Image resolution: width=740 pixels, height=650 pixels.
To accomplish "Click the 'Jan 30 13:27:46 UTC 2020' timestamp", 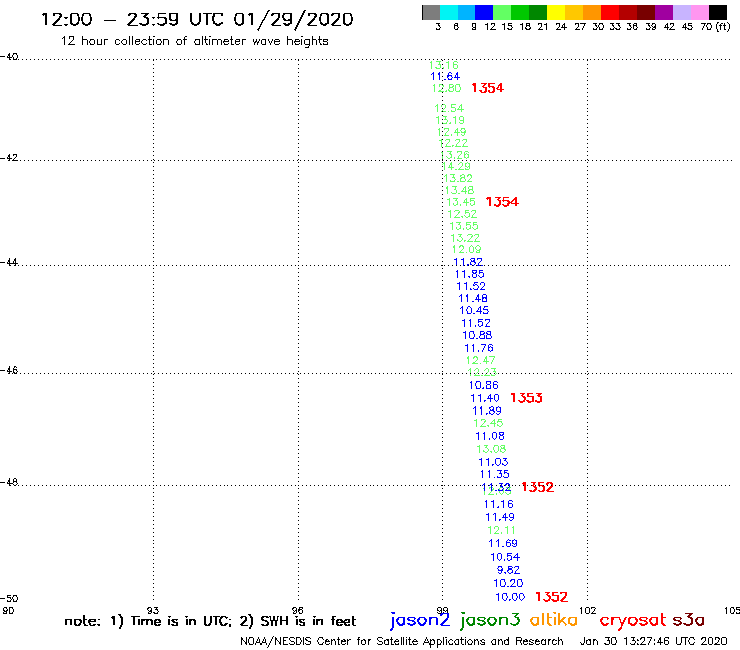I will pos(653,641).
